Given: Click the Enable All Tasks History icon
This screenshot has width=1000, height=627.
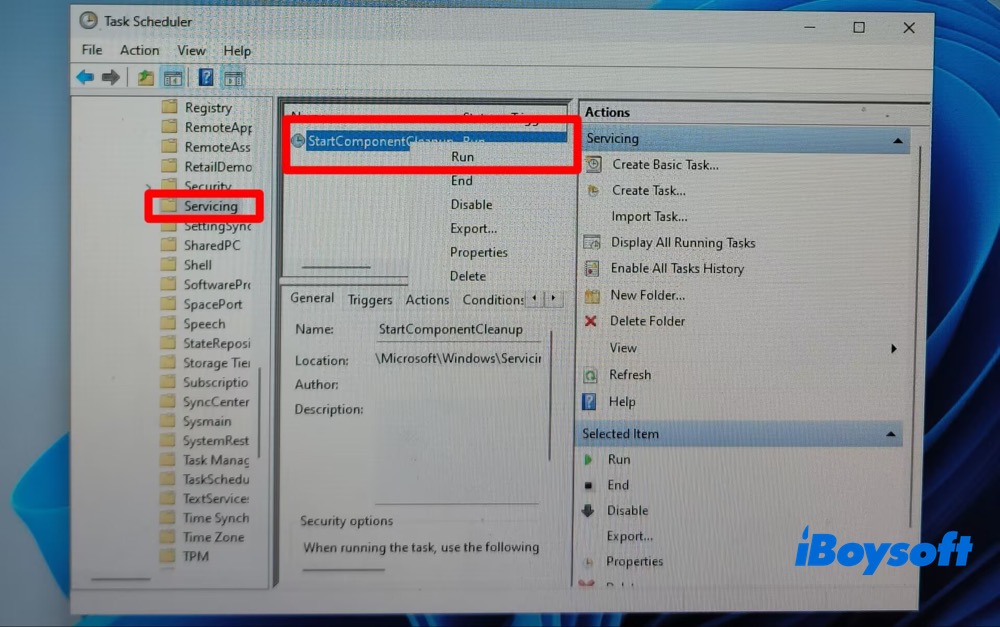Looking at the screenshot, I should 592,269.
